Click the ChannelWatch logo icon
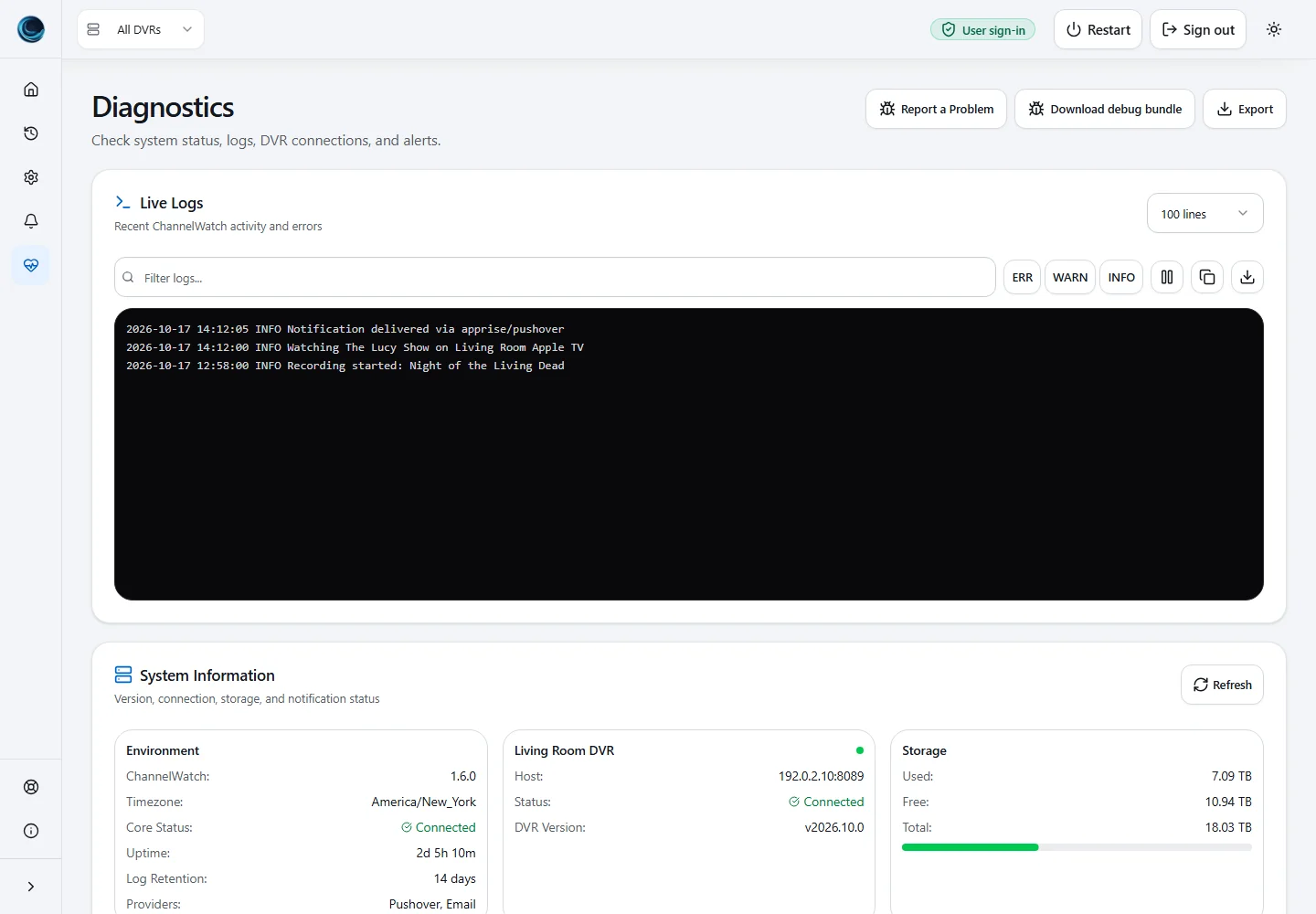This screenshot has width=1316, height=914. click(31, 29)
